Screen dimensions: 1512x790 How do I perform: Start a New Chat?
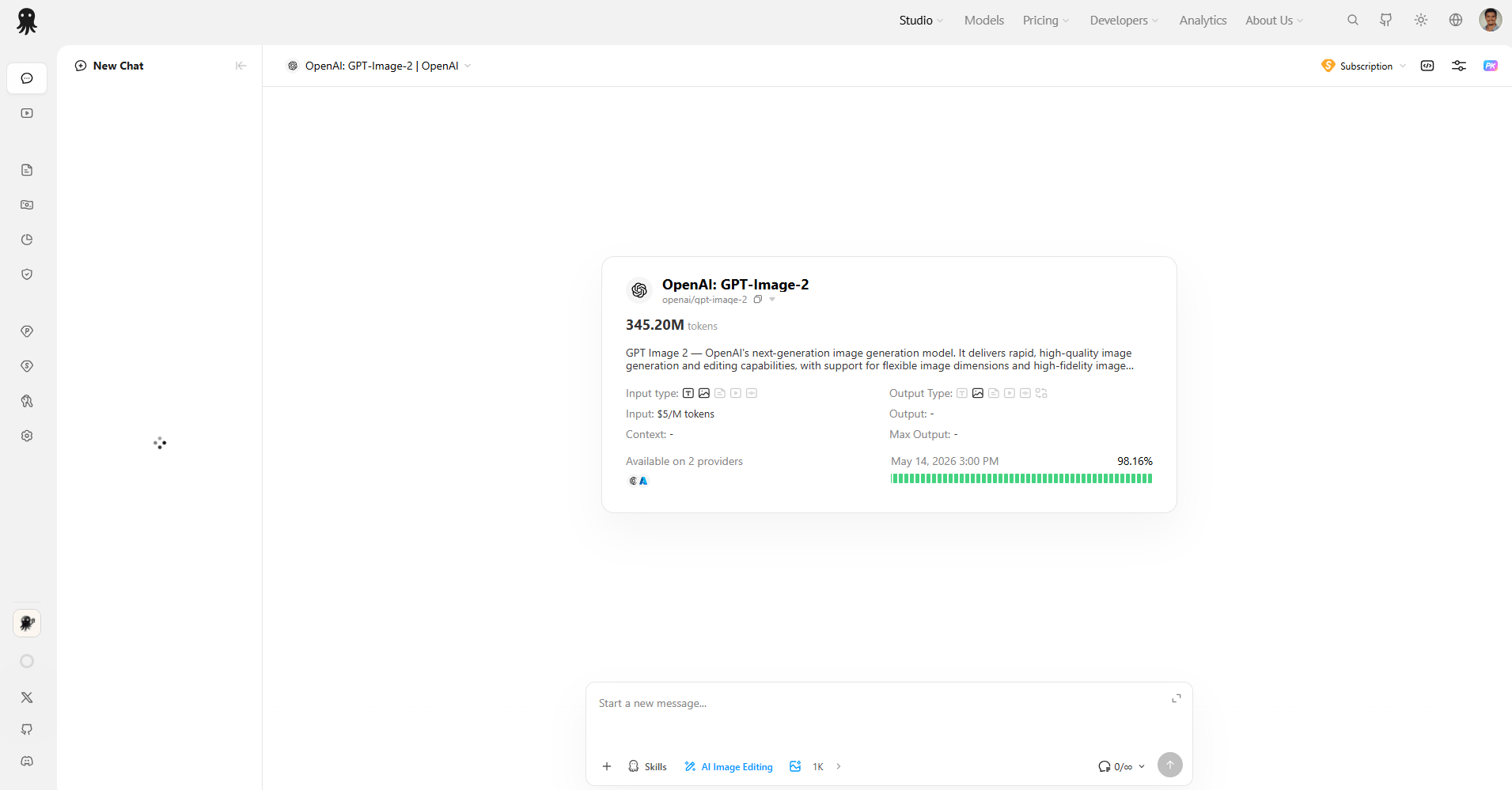[x=110, y=66]
